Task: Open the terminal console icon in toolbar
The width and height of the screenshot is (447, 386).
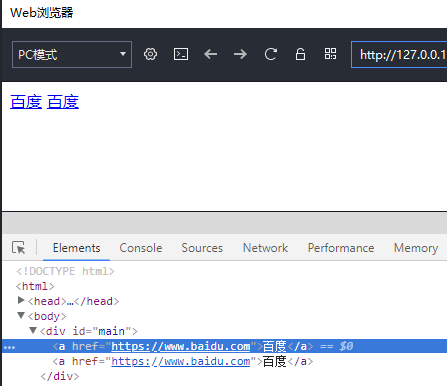Action: click(x=181, y=54)
